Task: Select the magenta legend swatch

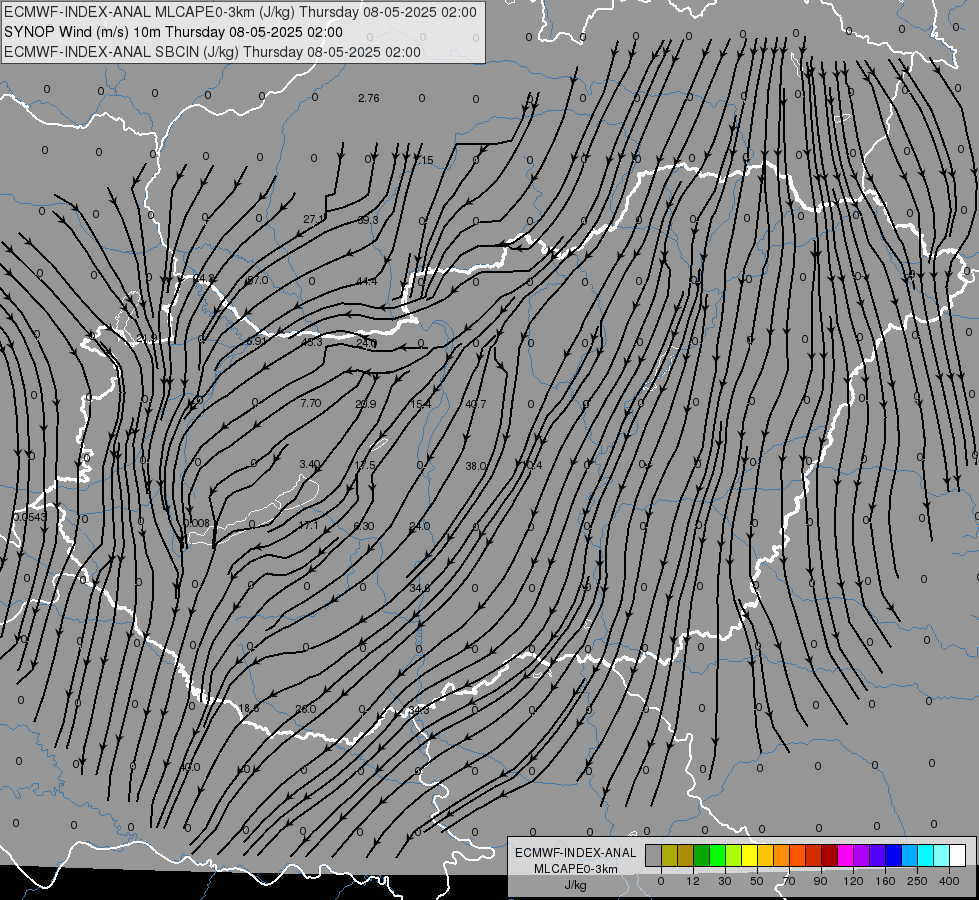Action: [x=846, y=855]
